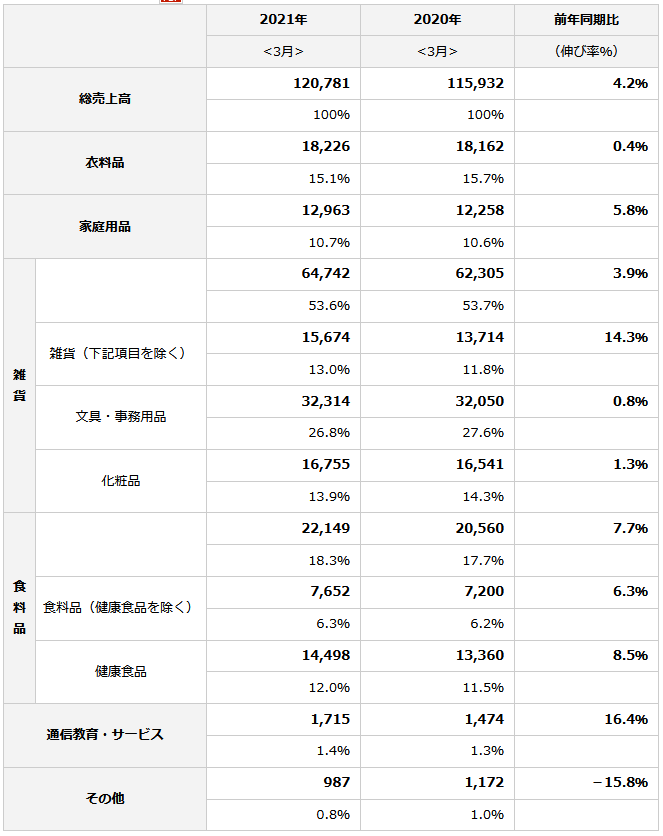Select the 化粧品 row label
Viewport: 663px width, 836px height.
[x=120, y=480]
